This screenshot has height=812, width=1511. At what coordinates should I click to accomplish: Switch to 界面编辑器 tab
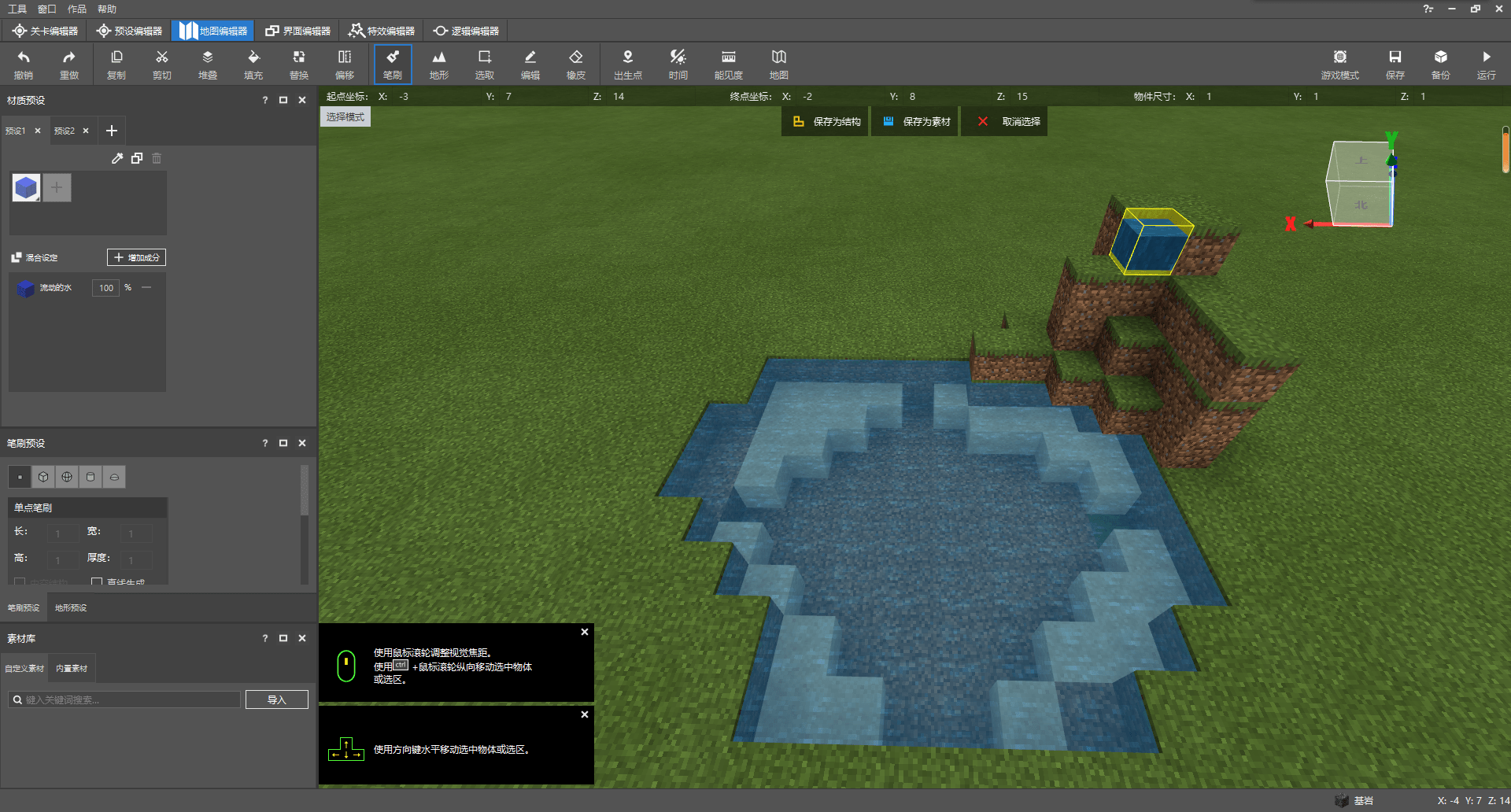click(297, 31)
